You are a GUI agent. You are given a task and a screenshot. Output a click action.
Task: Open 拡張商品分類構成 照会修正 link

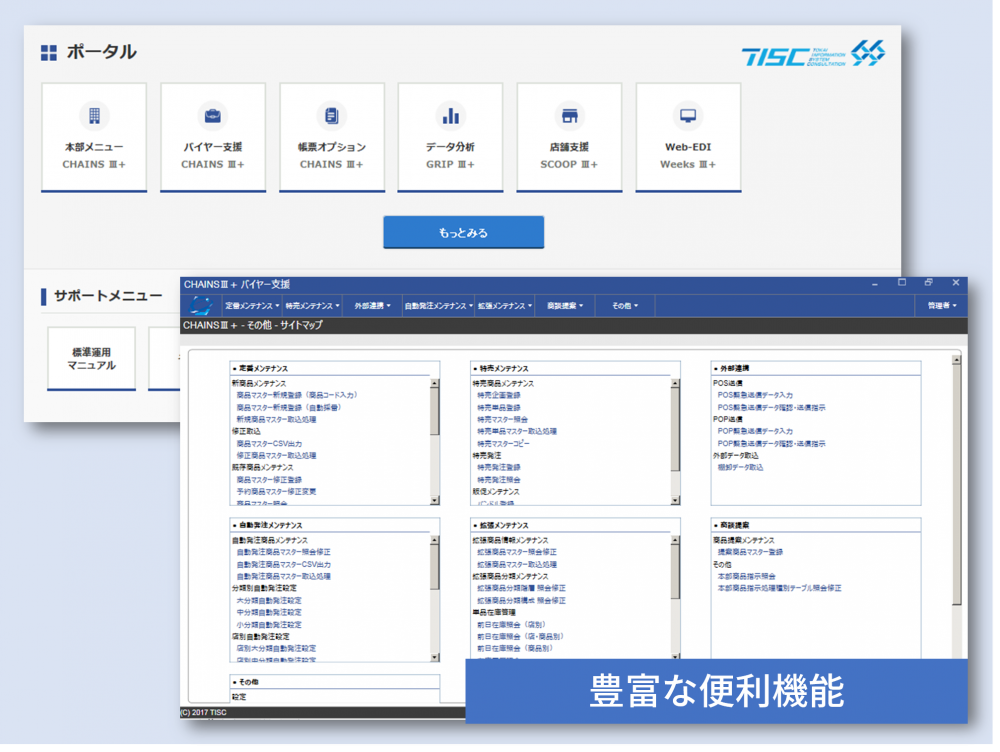click(x=521, y=601)
